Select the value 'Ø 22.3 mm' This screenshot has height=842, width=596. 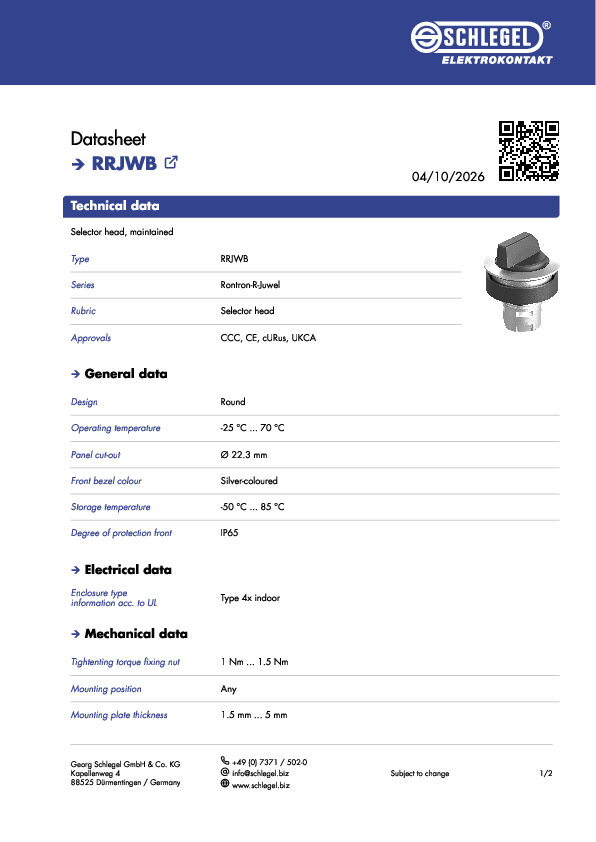[244, 455]
